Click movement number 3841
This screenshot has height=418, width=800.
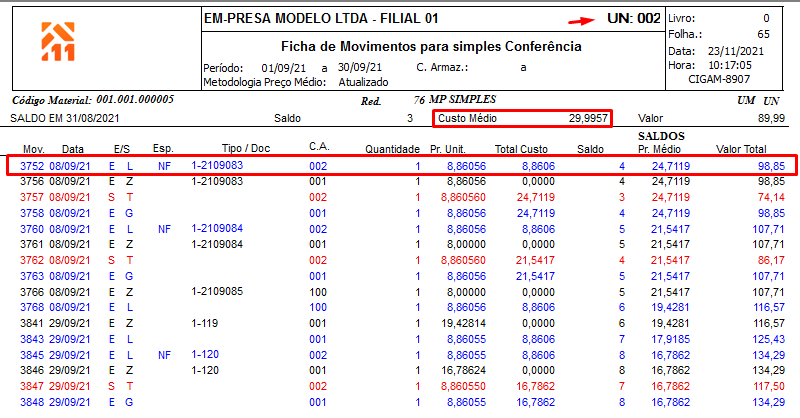click(32, 323)
